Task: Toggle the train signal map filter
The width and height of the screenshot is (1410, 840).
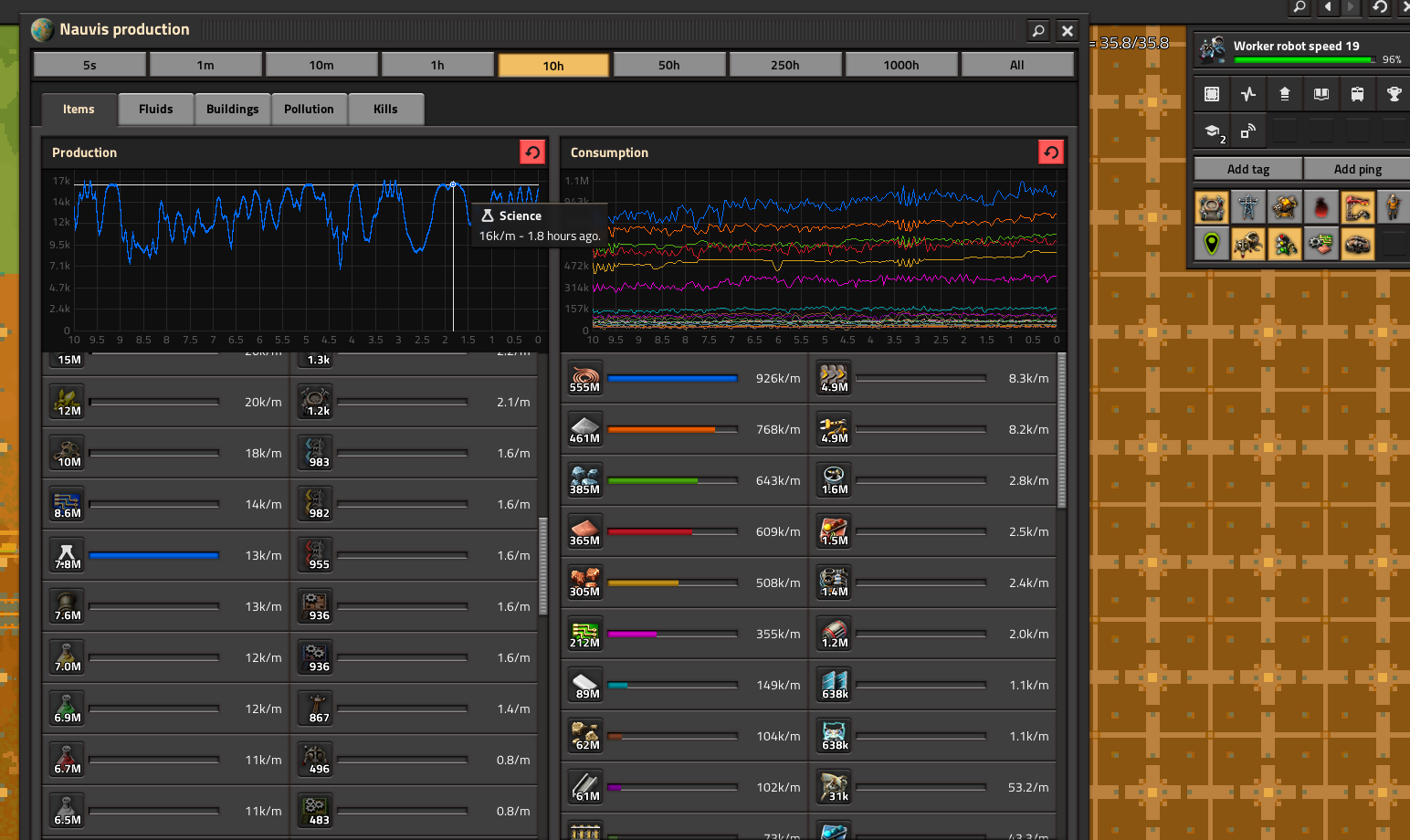Action: 1285,244
